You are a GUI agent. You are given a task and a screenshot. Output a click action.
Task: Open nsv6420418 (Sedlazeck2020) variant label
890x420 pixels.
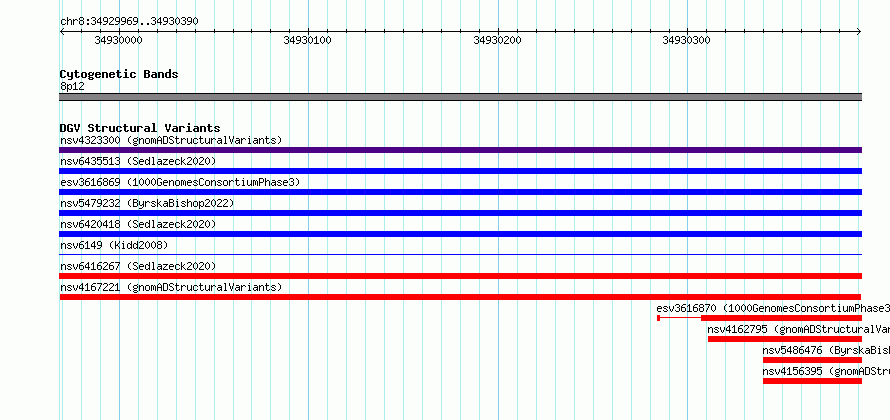tap(138, 224)
